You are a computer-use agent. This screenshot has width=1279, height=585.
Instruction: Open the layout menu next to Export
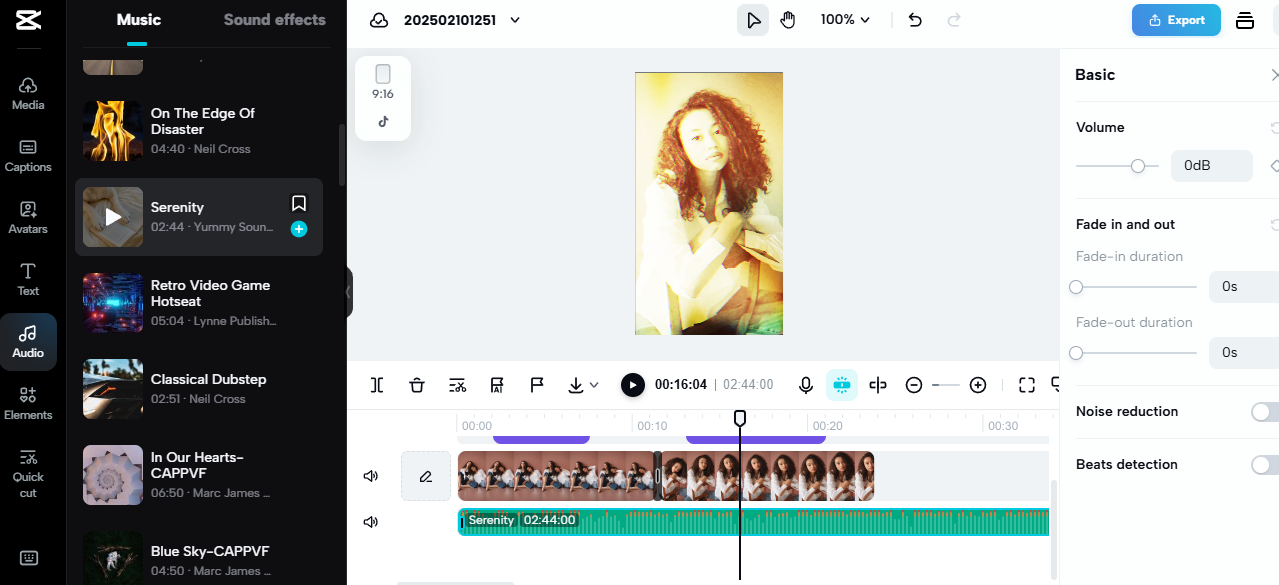(x=1245, y=20)
